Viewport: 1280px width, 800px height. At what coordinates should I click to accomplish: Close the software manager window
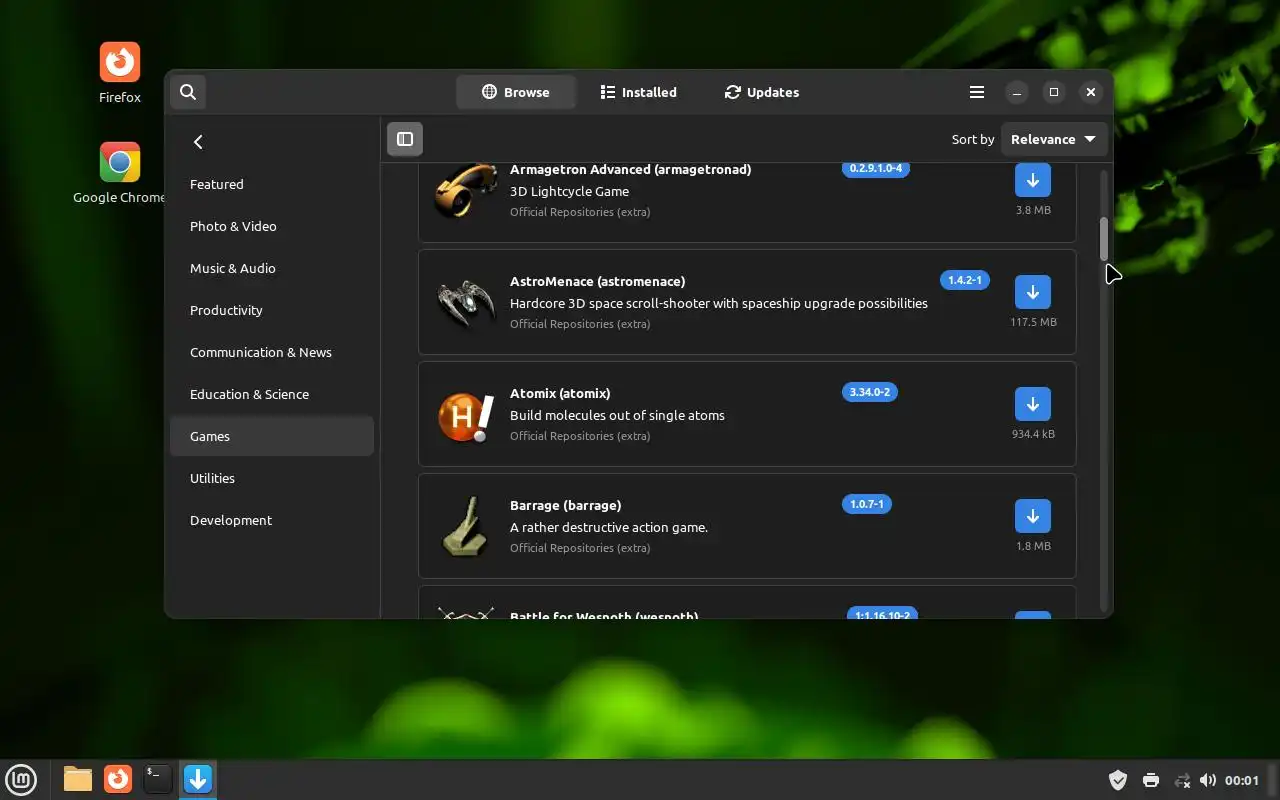coord(1091,92)
